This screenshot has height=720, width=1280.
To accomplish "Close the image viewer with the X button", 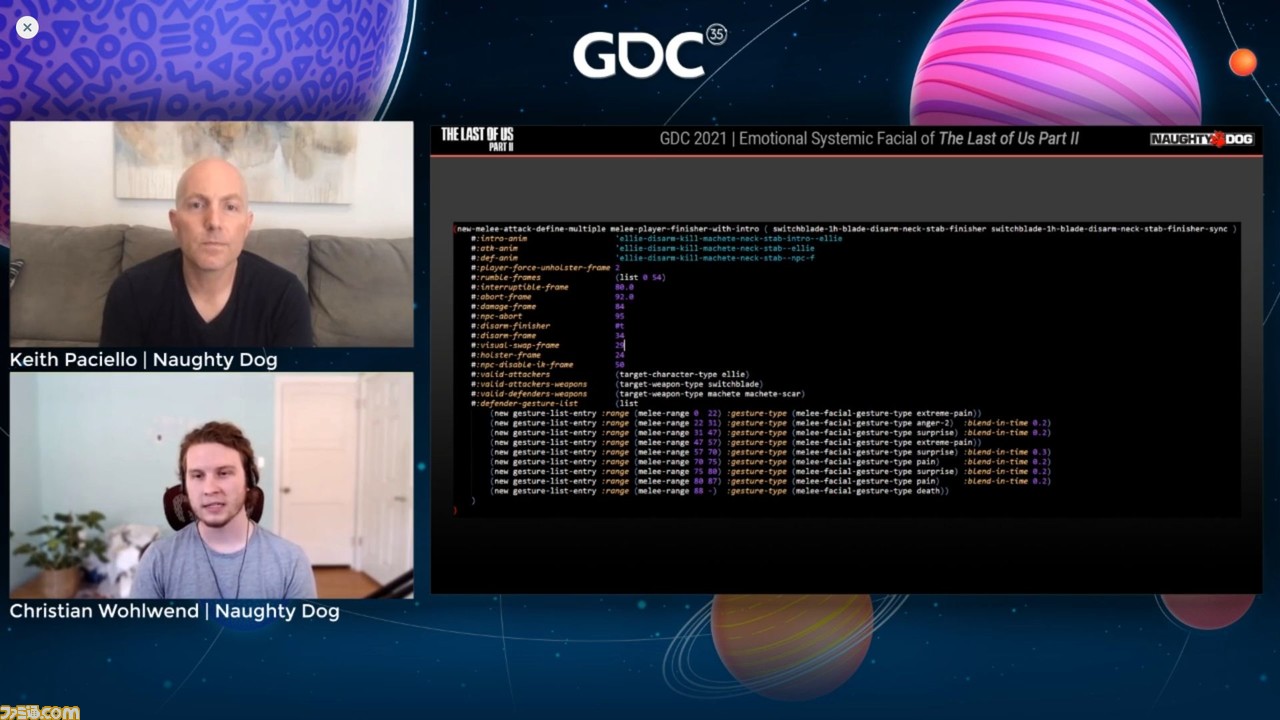I will [x=27, y=28].
